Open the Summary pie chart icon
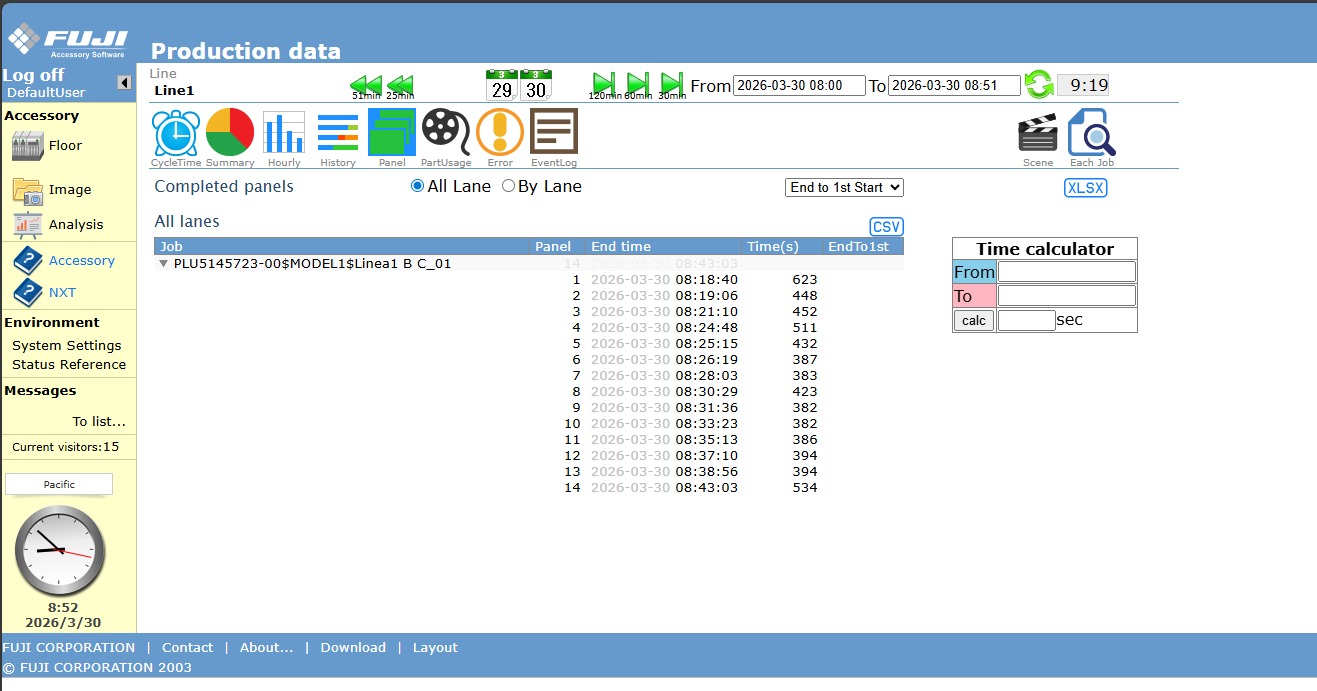The height and width of the screenshot is (691, 1317). (230, 133)
